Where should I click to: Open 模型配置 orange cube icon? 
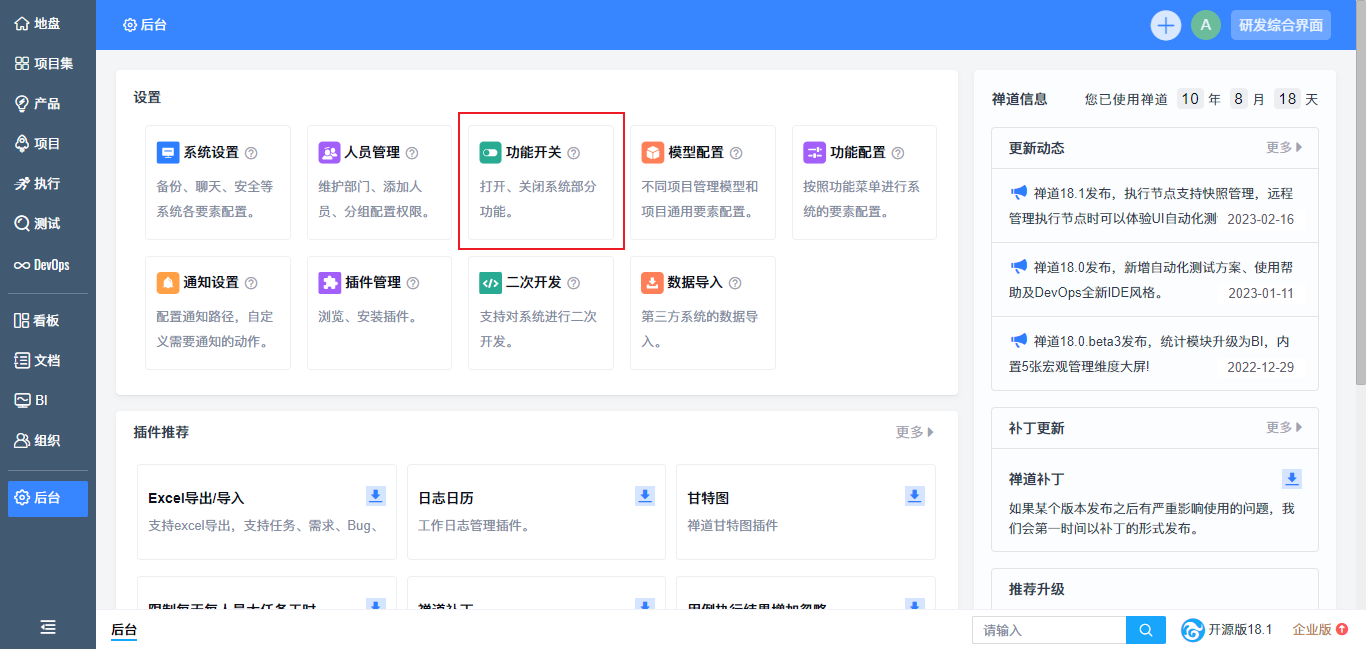point(652,153)
